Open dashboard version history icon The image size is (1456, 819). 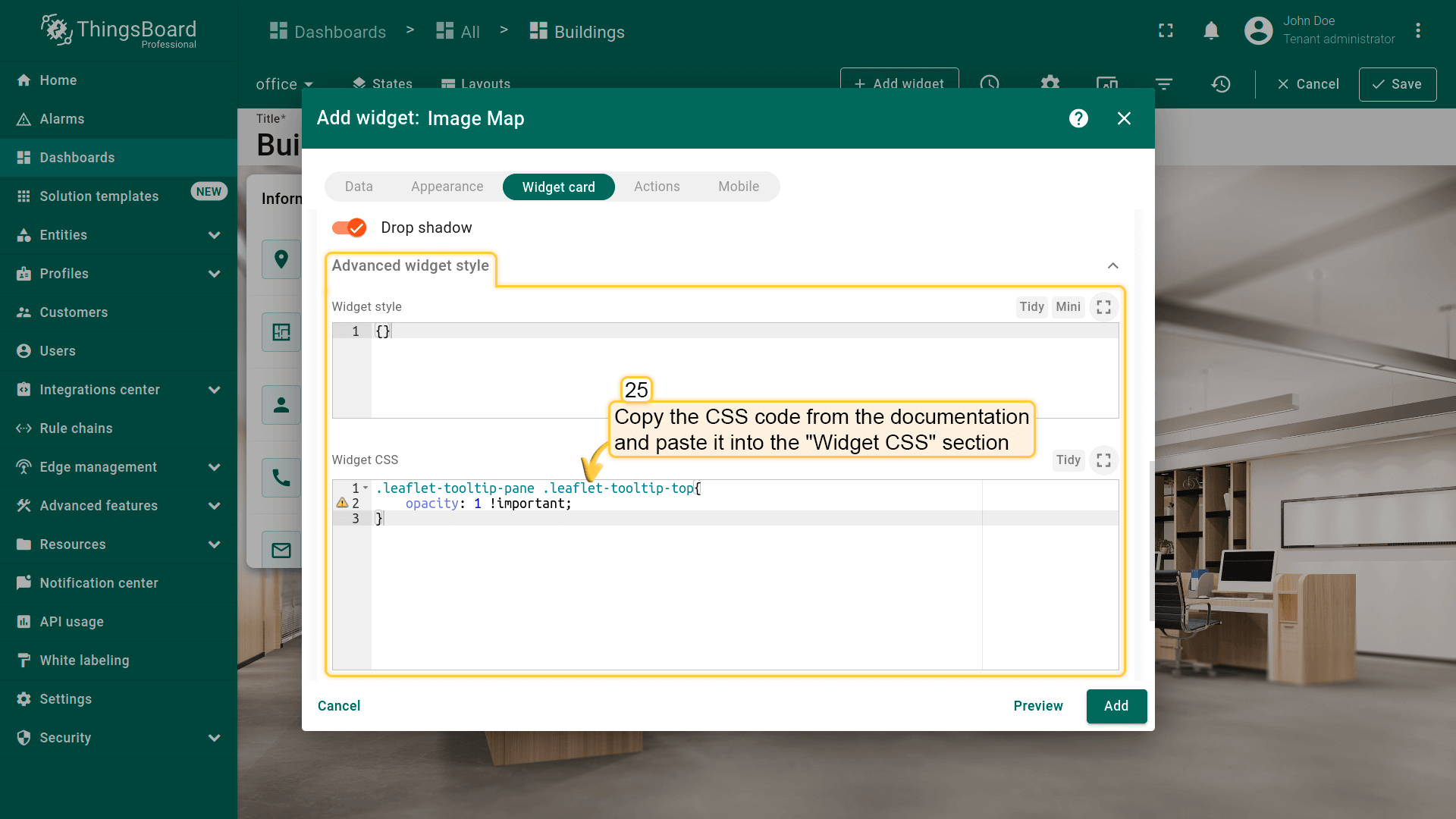pyautogui.click(x=1220, y=84)
